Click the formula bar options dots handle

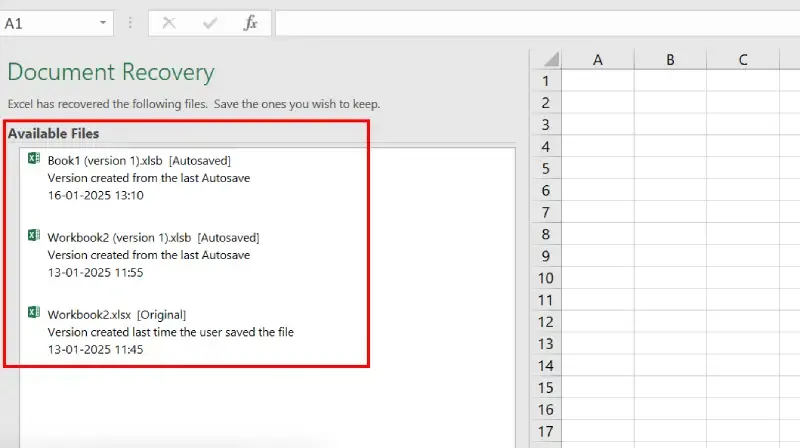point(130,23)
